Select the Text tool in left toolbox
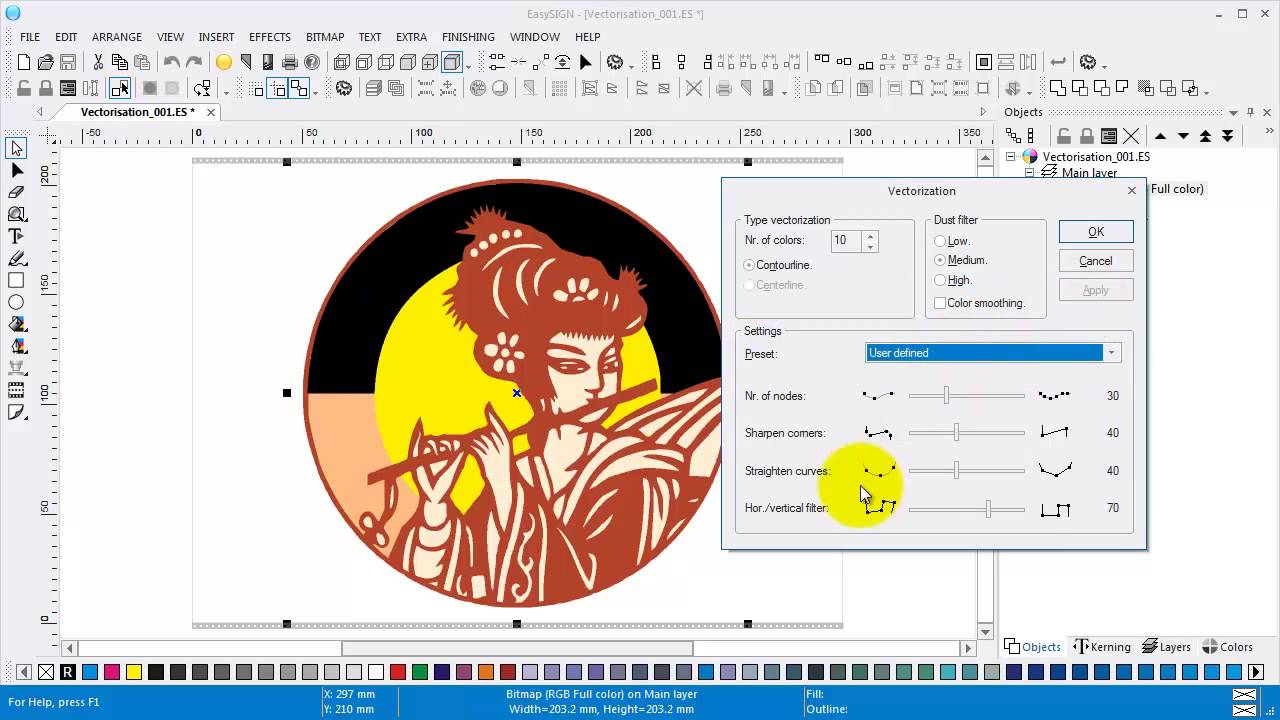Image resolution: width=1280 pixels, height=720 pixels. click(16, 236)
